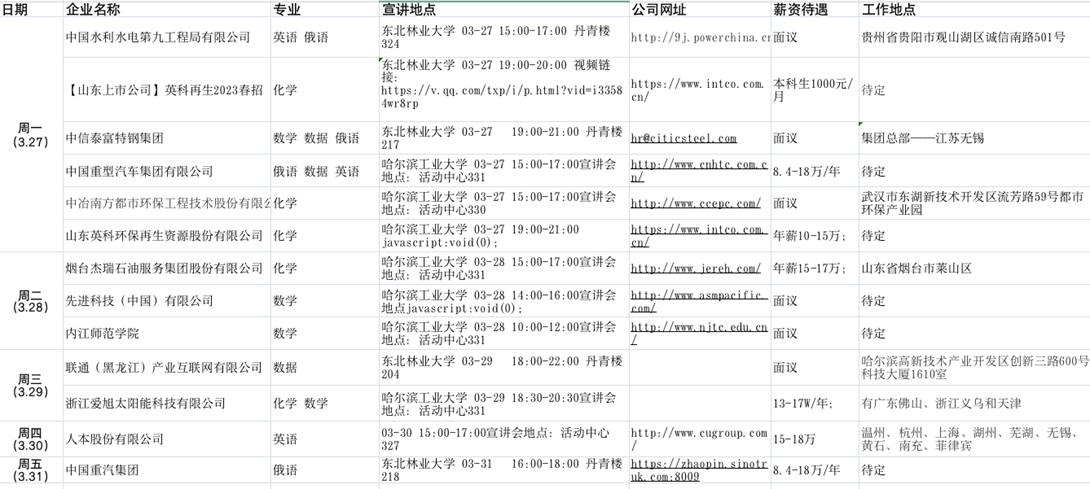The width and height of the screenshot is (1090, 489).
Task: Click the 山东省烟台市莱山区 work location cell
Action: (917, 269)
